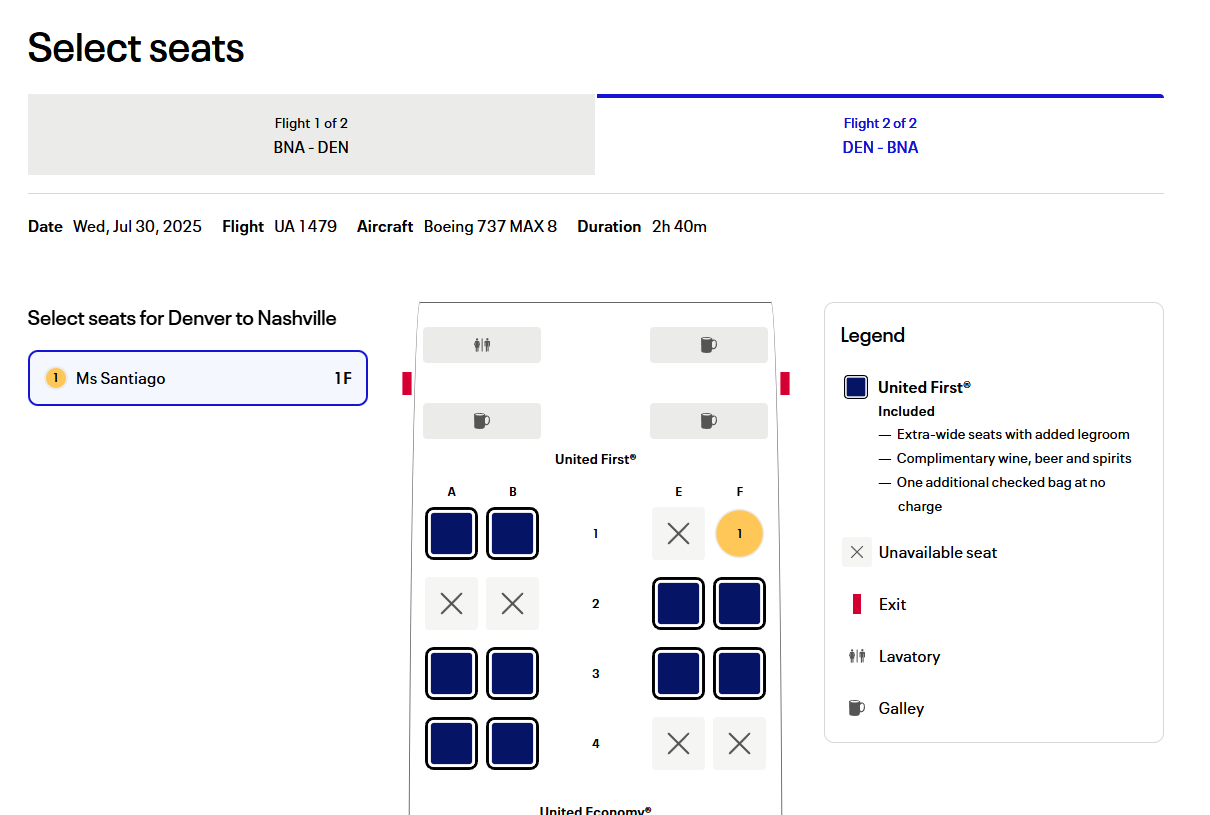Click unavailable seat 2B
The width and height of the screenshot is (1210, 815).
513,604
